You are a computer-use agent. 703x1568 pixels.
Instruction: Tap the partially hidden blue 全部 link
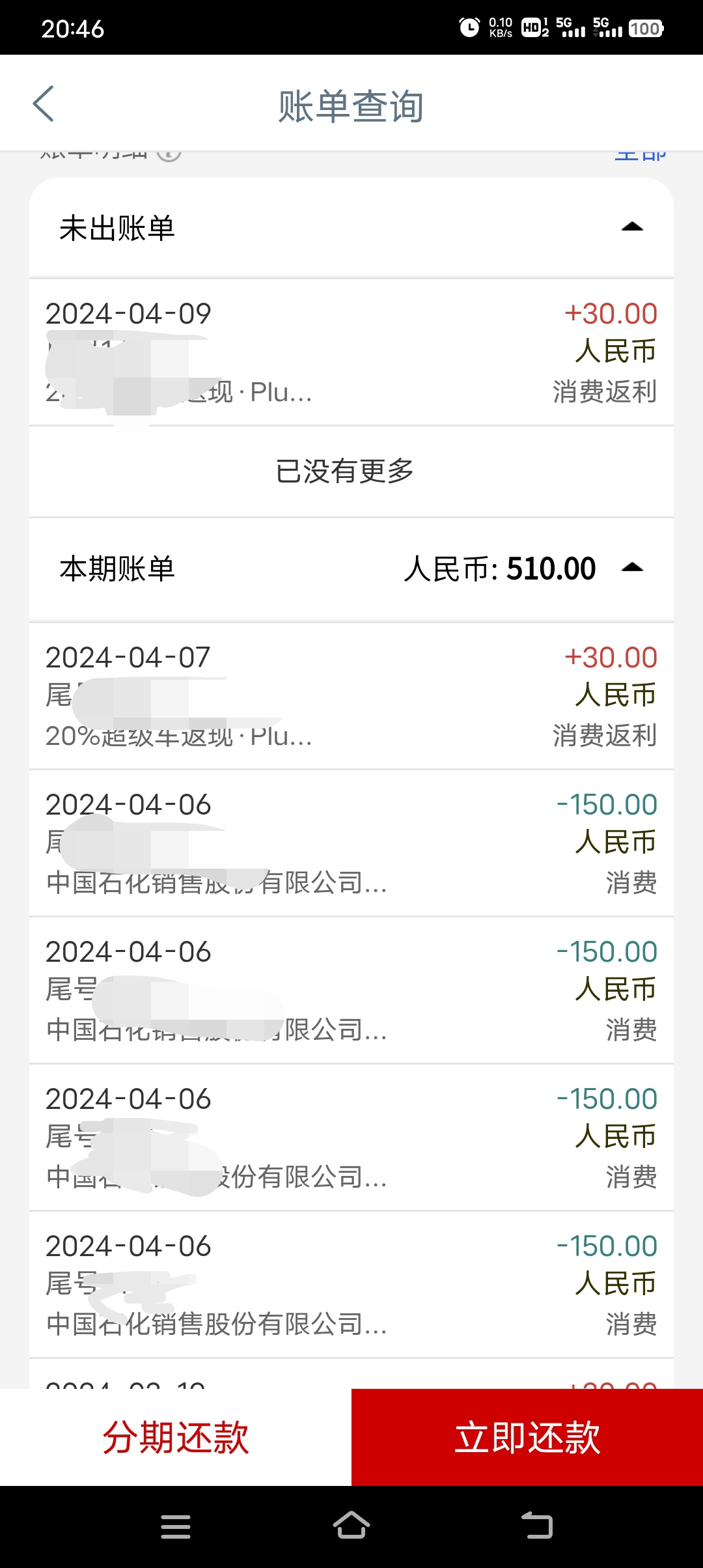pyautogui.click(x=641, y=155)
